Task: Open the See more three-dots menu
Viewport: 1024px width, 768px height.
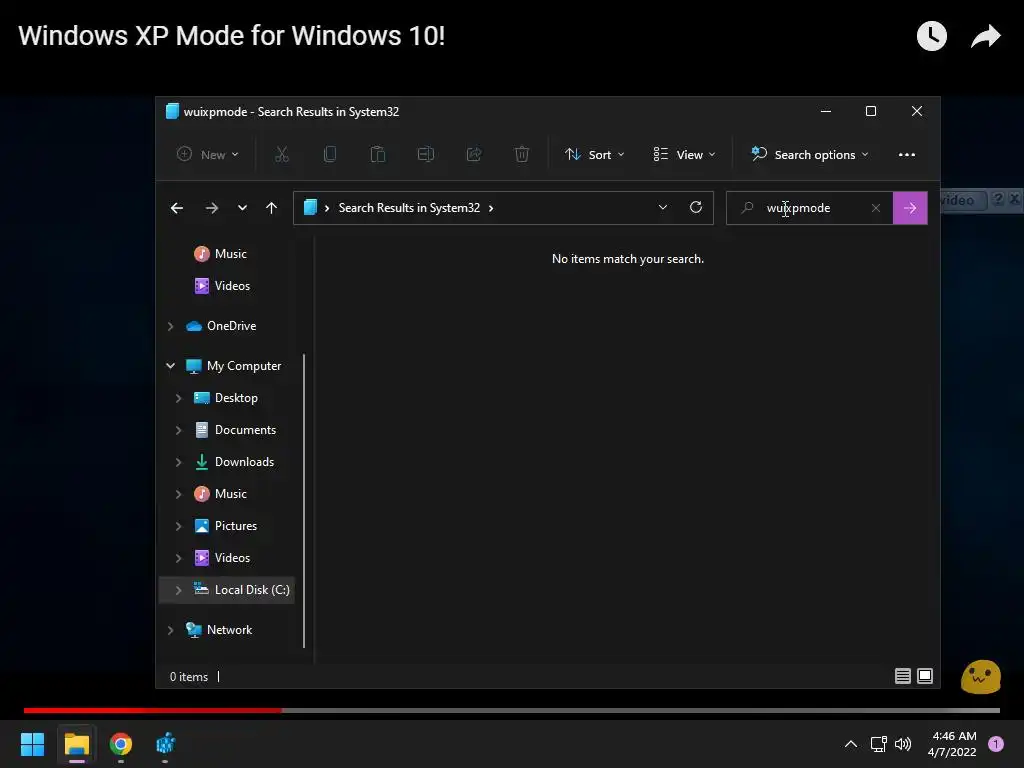Action: coord(906,155)
